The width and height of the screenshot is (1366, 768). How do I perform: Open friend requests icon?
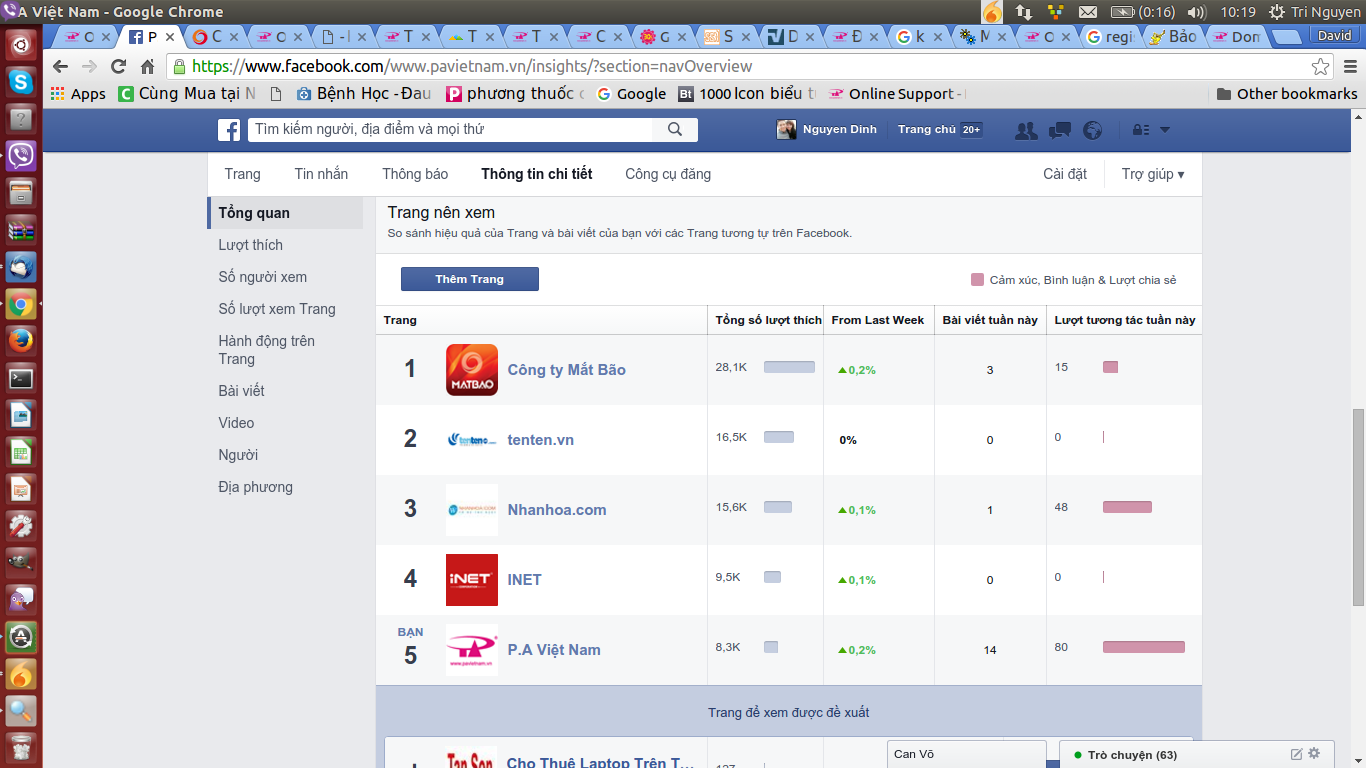point(1026,130)
